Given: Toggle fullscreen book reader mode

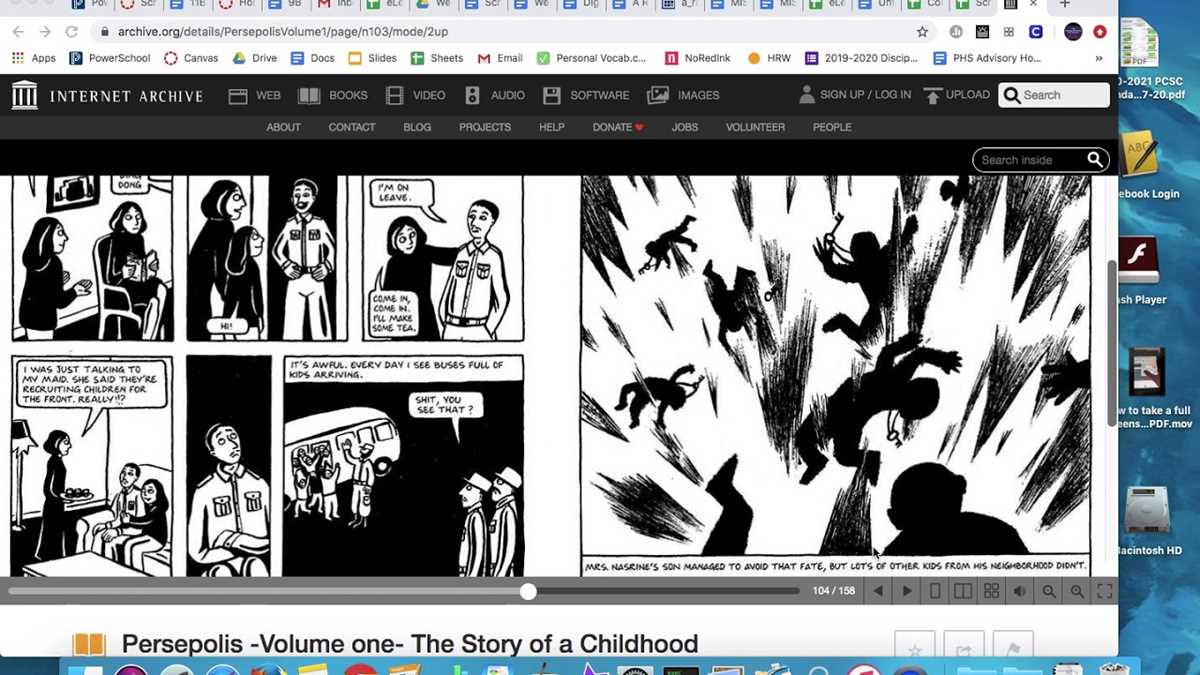Looking at the screenshot, I should [x=1105, y=591].
